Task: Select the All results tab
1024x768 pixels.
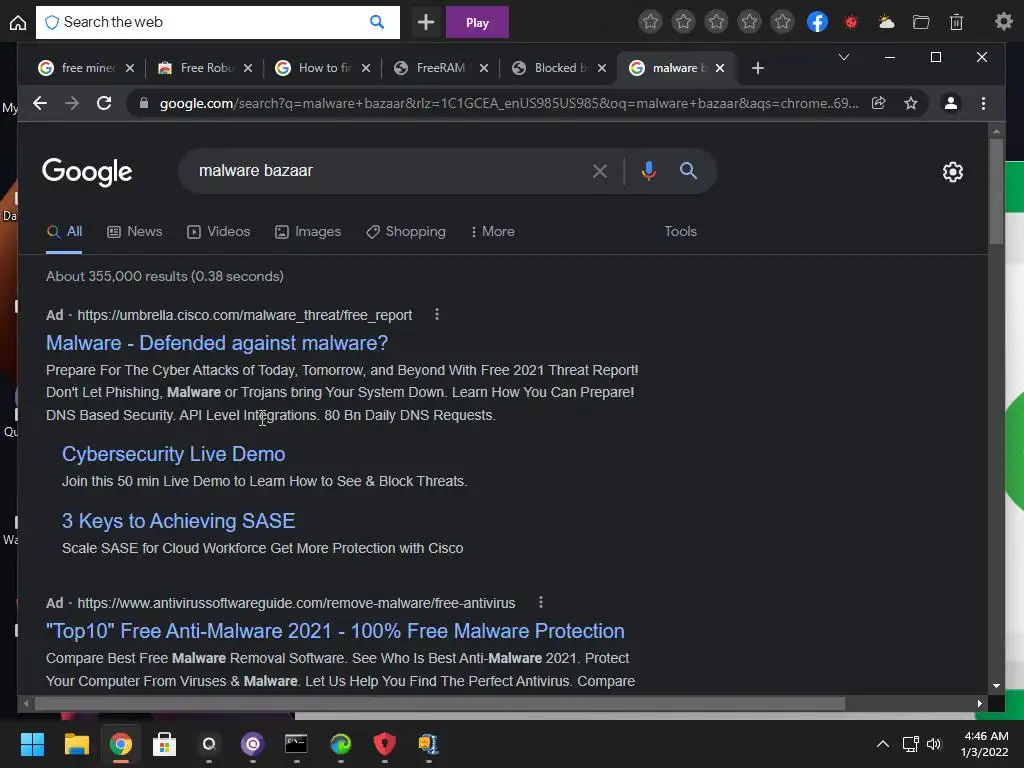Action: 64,232
